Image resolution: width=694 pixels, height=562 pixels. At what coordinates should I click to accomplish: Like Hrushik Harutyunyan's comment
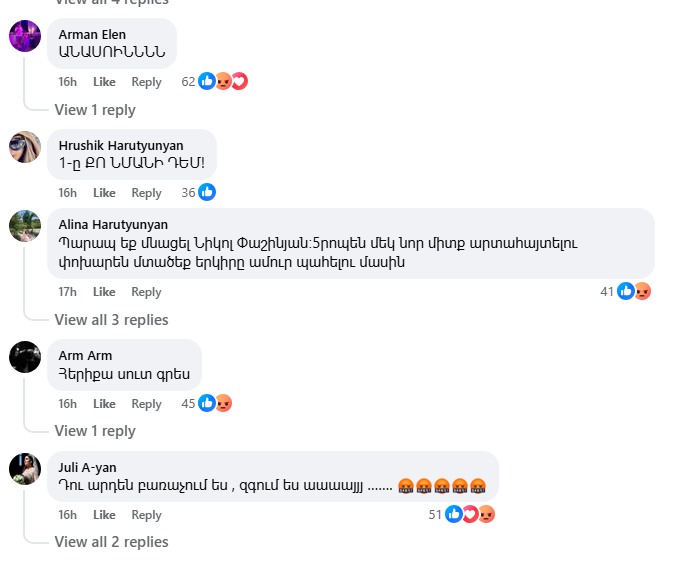coord(104,193)
